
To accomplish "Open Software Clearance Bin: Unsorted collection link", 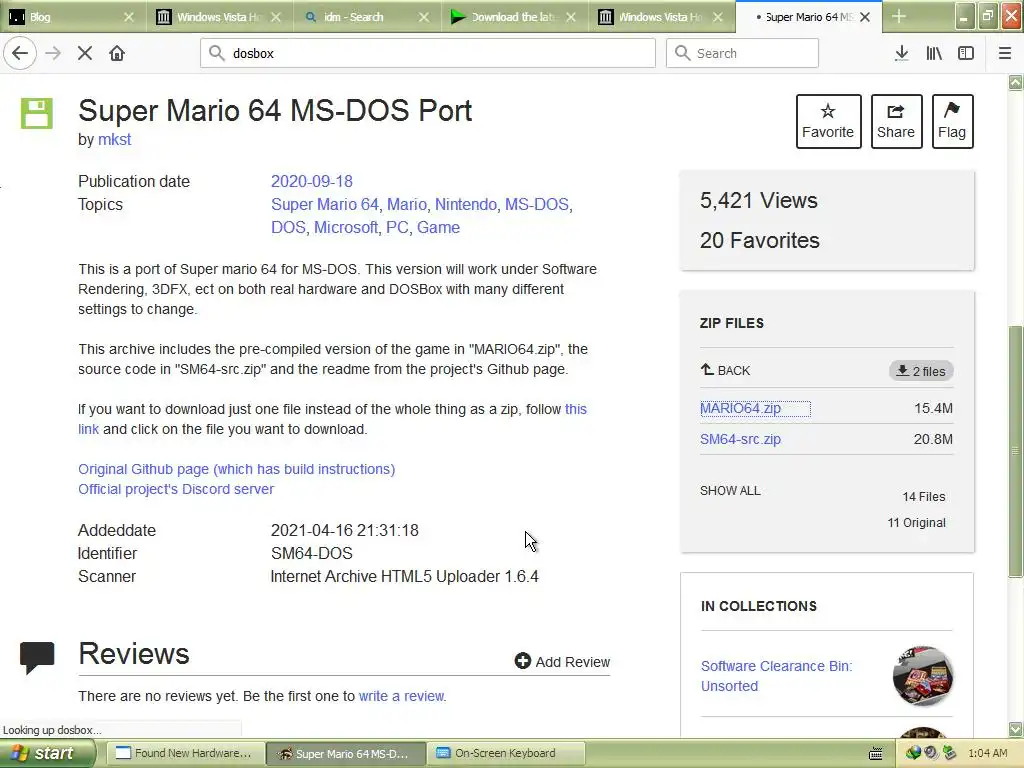I will [x=776, y=676].
